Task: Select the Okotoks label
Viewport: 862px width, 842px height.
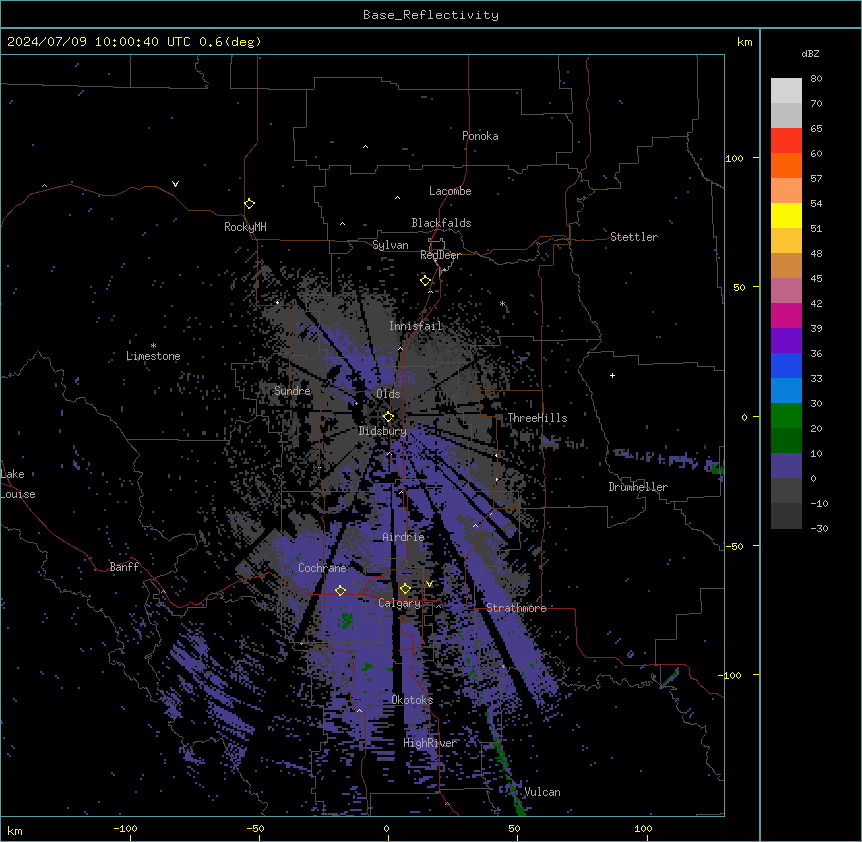Action: (x=412, y=700)
